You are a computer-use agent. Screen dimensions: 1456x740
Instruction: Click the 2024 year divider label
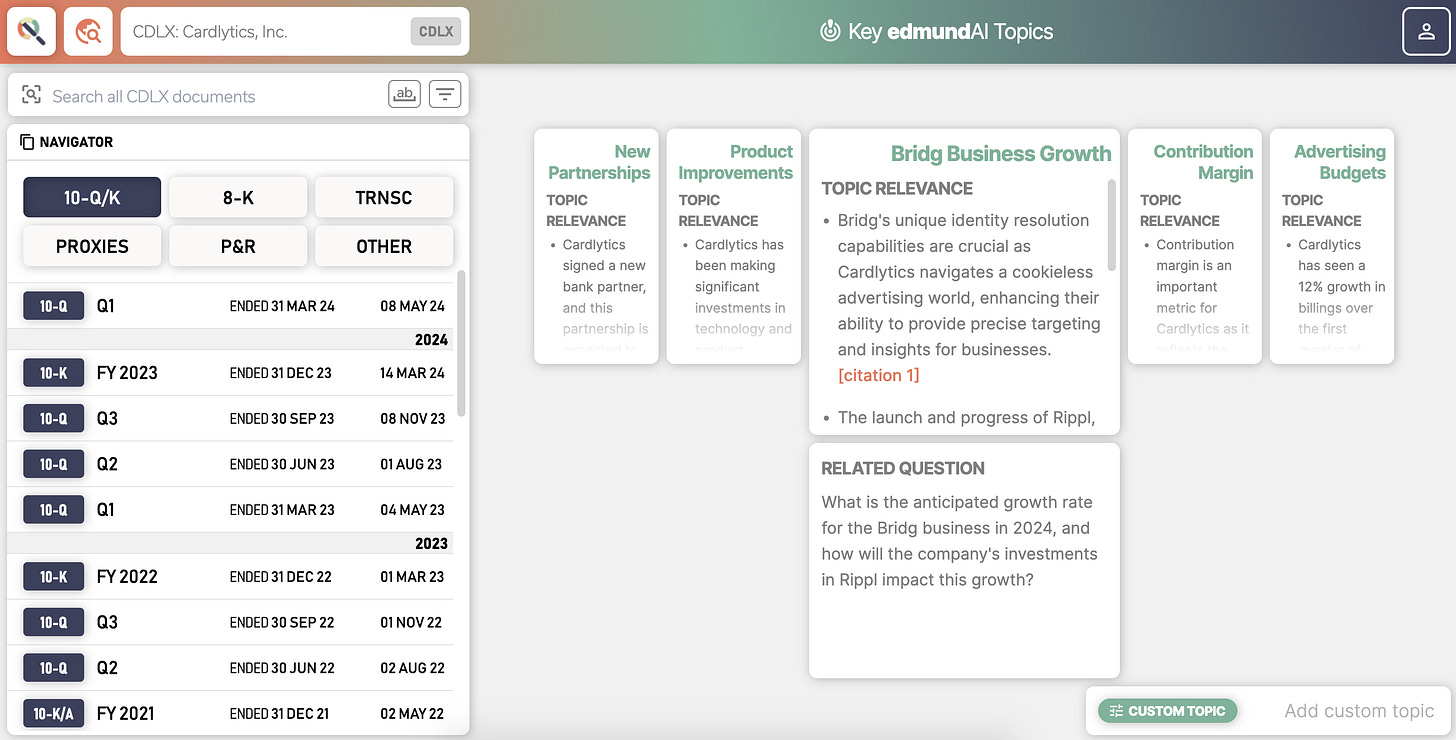pos(431,340)
